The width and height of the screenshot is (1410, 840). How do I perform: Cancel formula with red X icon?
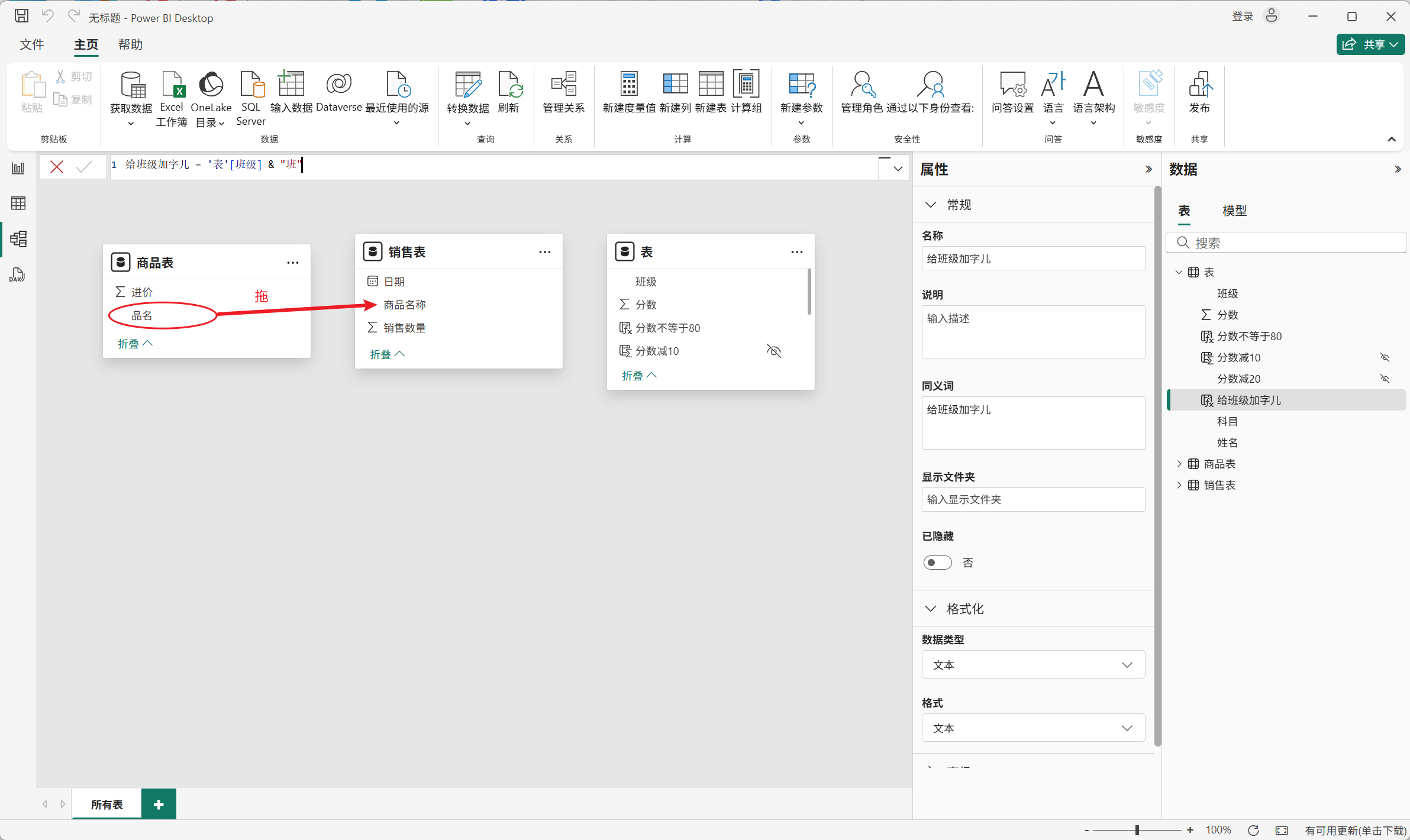click(x=57, y=167)
